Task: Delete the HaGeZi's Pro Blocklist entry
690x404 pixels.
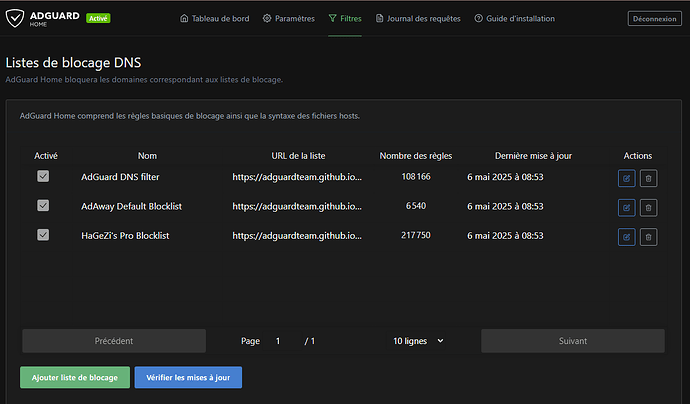Action: [x=648, y=237]
